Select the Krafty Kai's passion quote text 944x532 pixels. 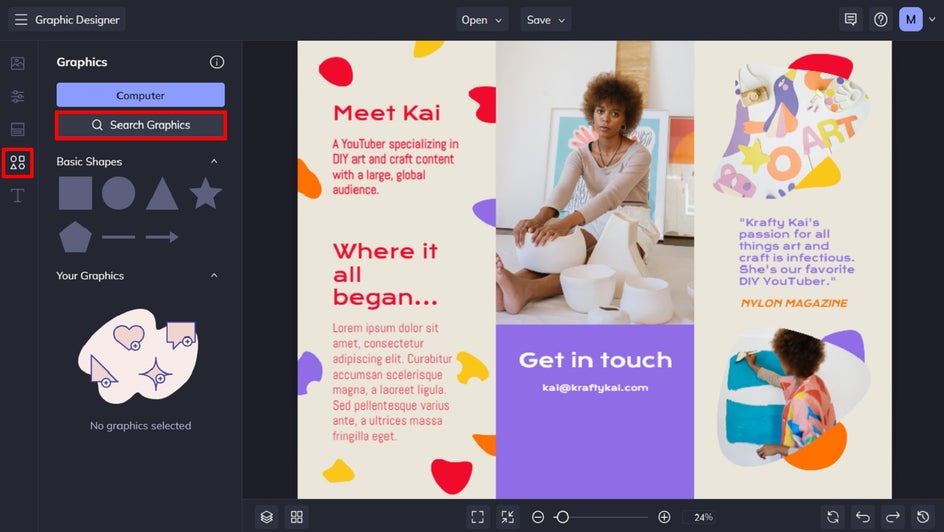click(x=796, y=252)
